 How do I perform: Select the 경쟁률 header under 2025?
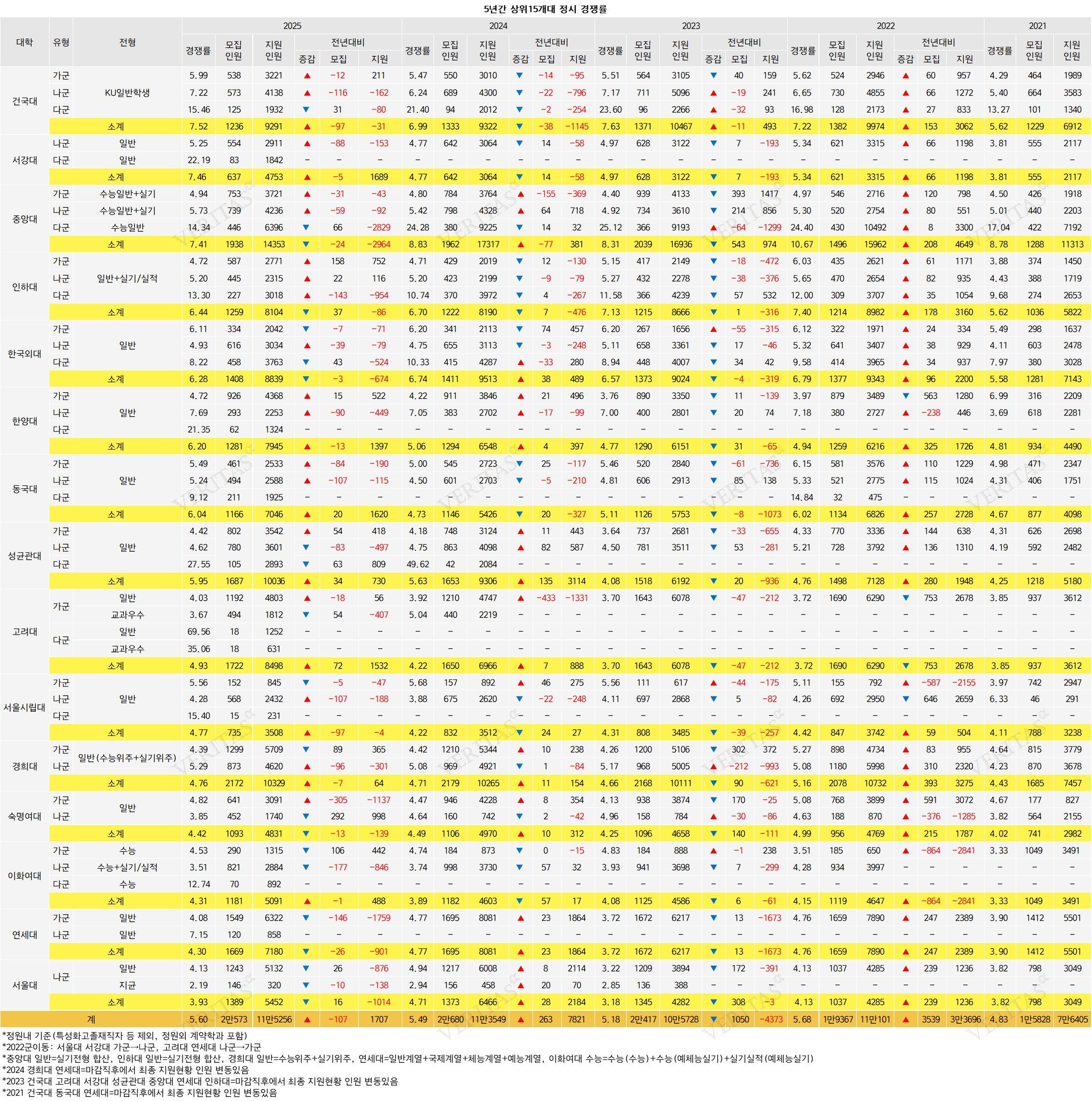(198, 51)
